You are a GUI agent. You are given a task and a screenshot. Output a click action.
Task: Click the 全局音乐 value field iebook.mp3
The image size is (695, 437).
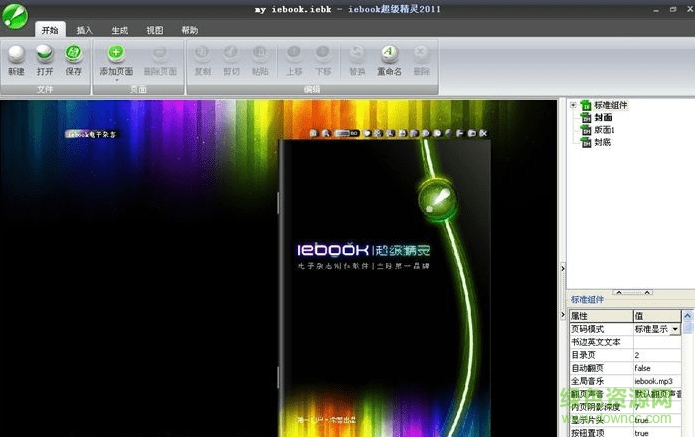pos(656,381)
